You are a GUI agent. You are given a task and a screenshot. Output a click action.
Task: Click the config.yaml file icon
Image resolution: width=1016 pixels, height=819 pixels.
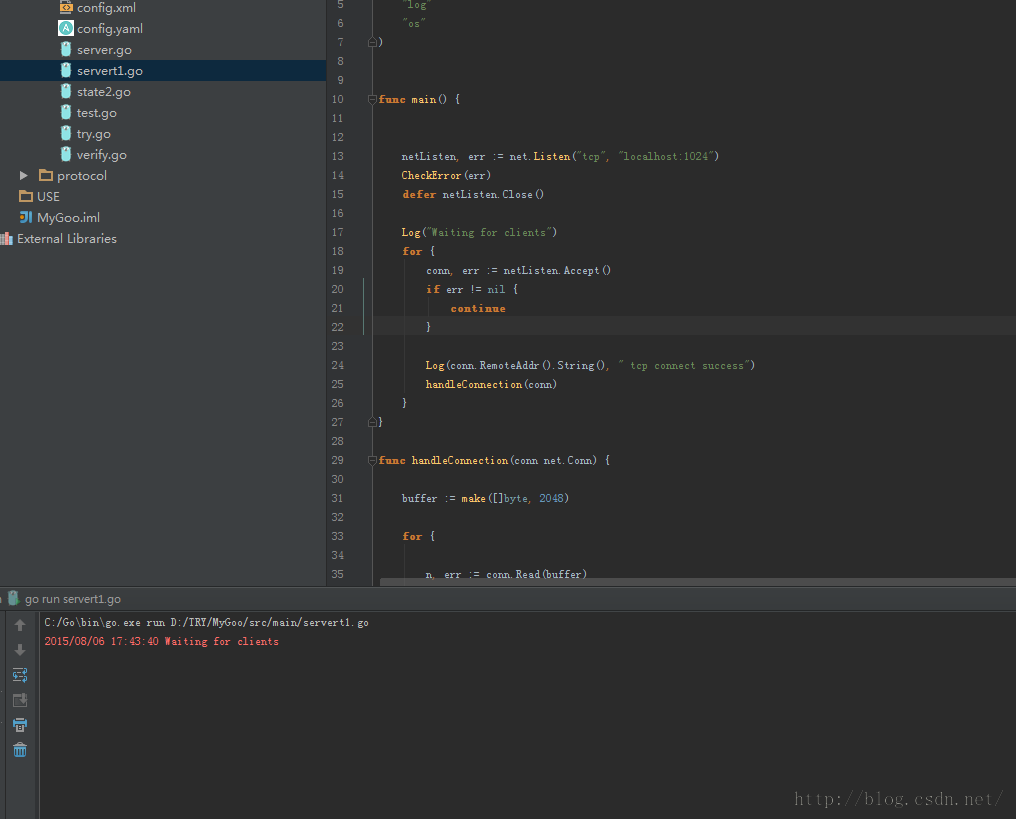[x=66, y=28]
